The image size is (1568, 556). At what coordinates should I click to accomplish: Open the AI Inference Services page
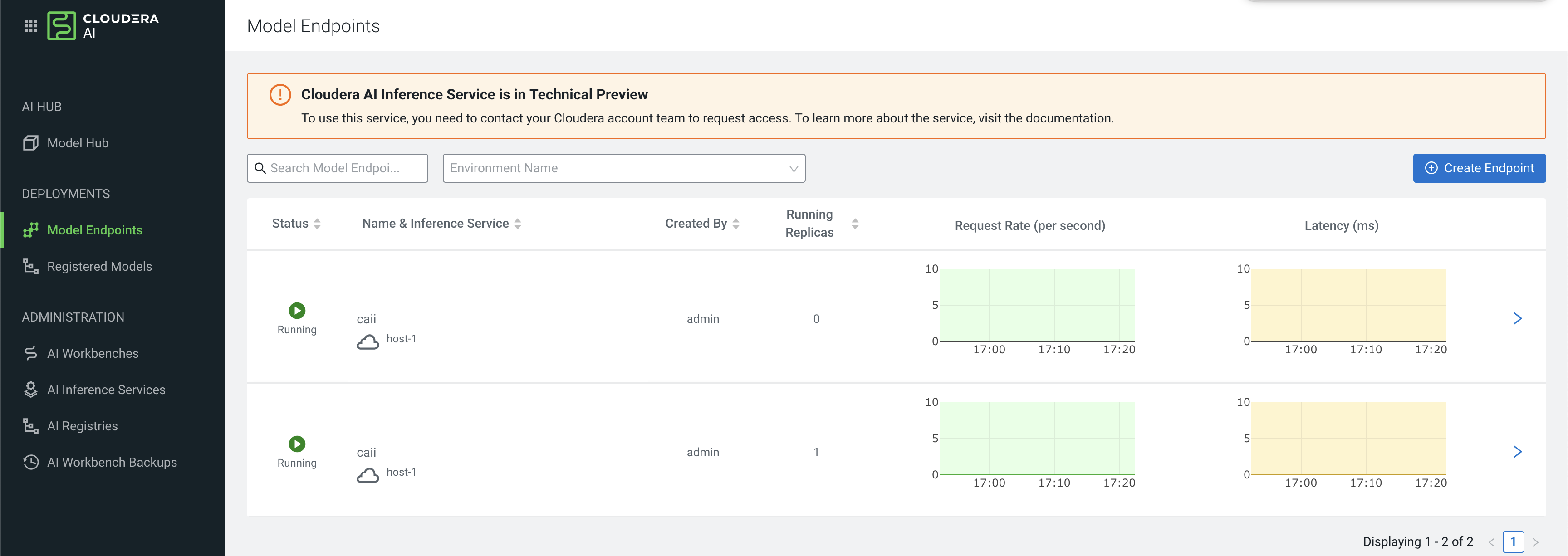pyautogui.click(x=106, y=390)
